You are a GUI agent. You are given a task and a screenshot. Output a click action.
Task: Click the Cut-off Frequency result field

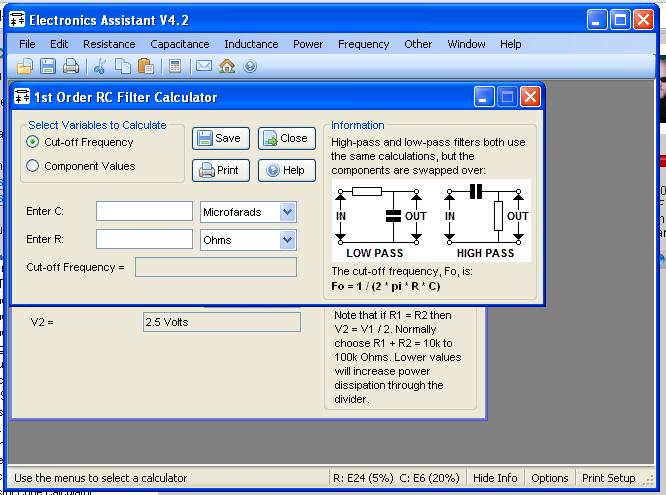pos(216,267)
